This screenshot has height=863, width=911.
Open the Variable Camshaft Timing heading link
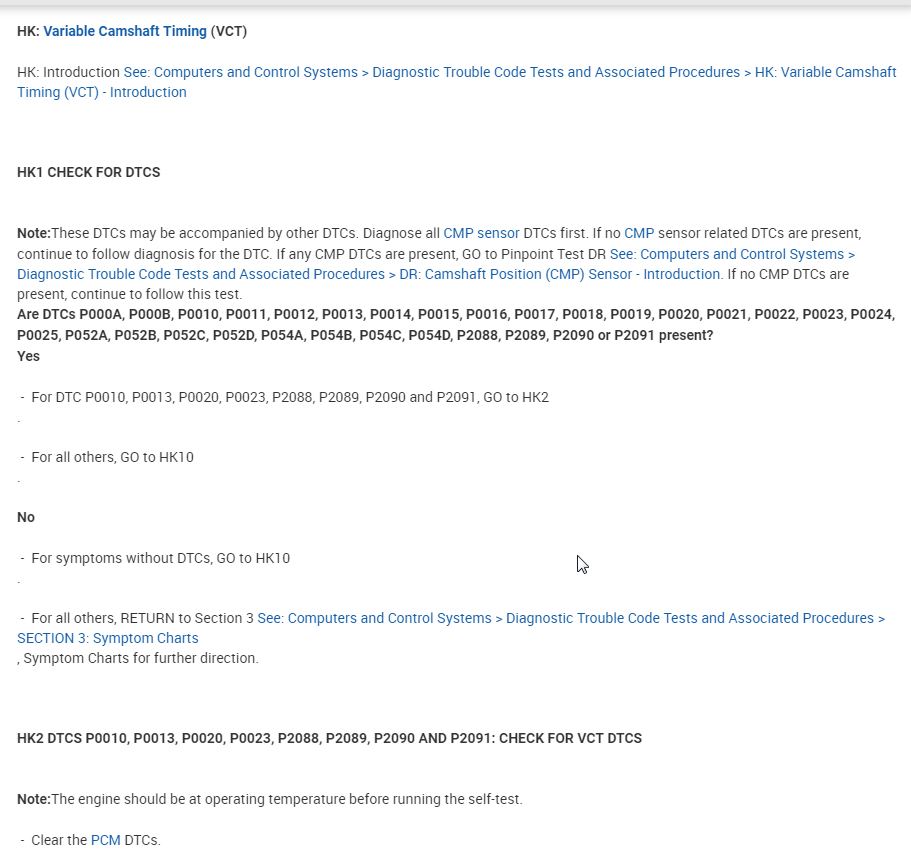point(125,32)
